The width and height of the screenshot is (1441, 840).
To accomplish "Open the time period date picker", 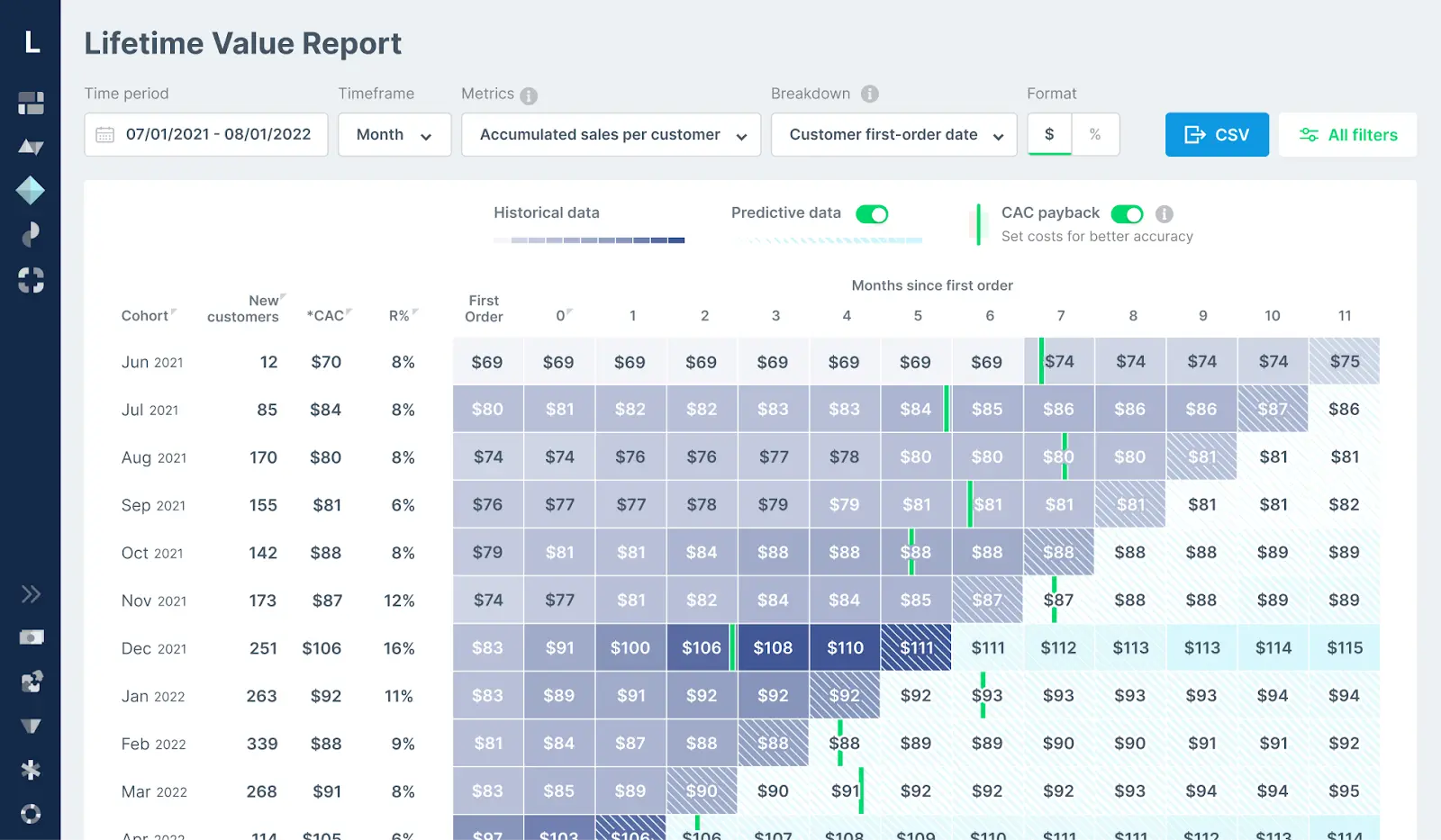I will [x=205, y=134].
